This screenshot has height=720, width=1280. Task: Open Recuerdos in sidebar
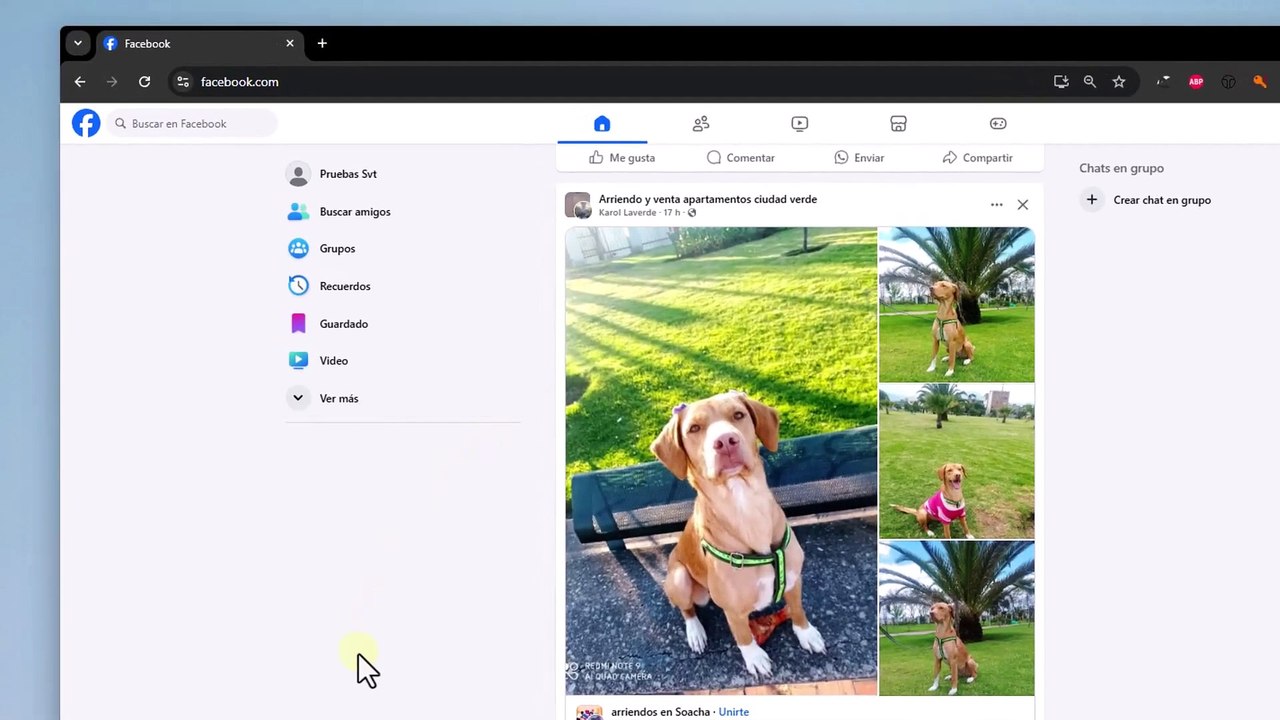coord(402,286)
